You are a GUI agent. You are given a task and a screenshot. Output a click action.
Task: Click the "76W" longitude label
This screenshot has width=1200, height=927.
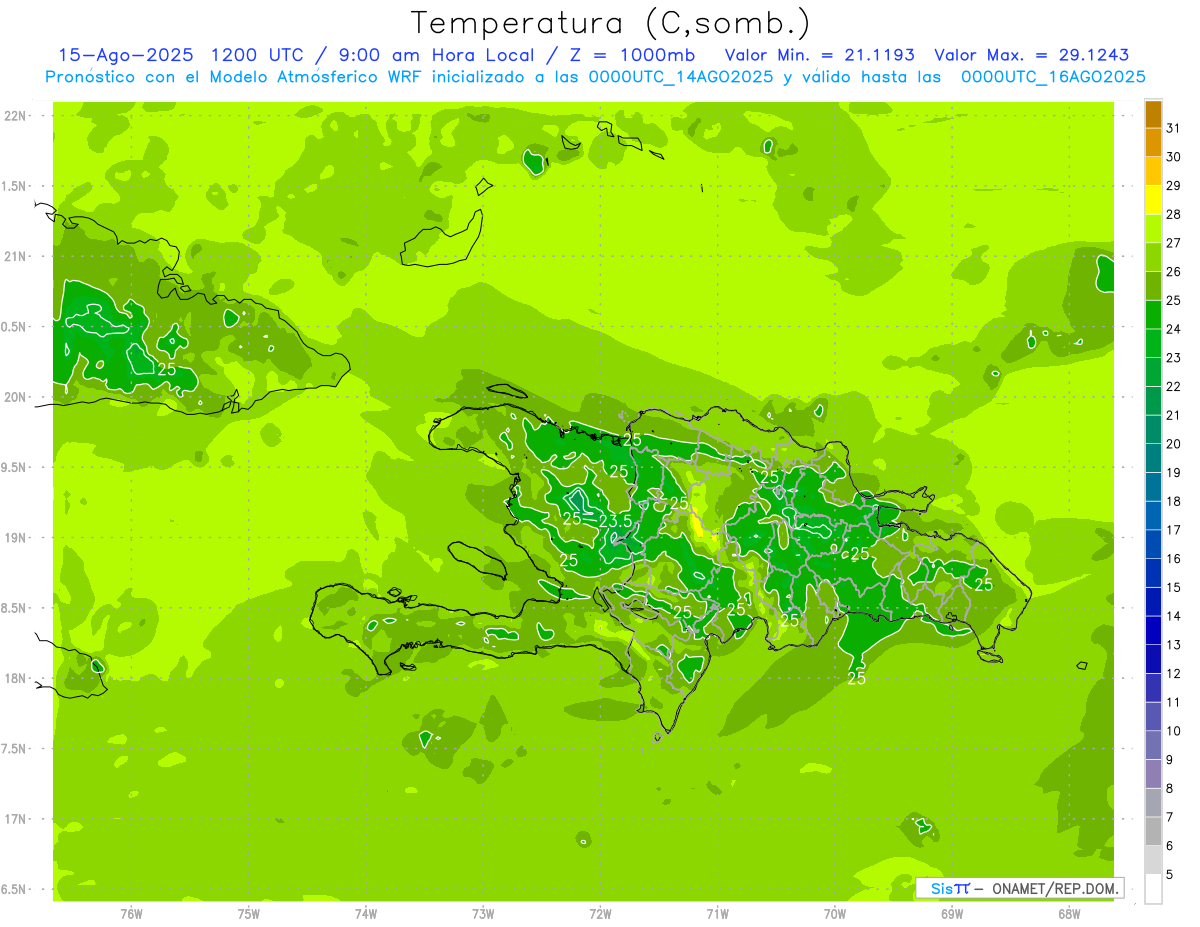[131, 914]
